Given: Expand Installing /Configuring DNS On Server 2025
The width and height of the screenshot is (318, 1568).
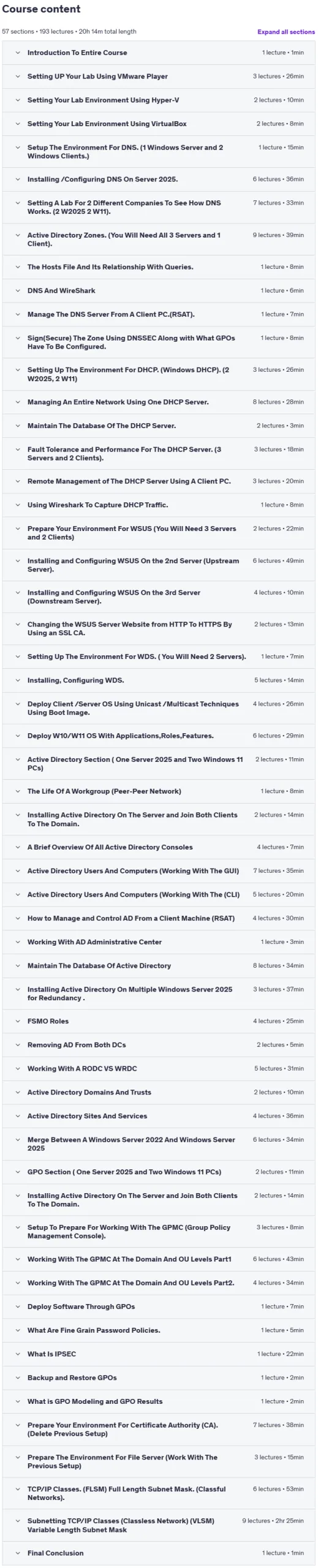Looking at the screenshot, I should point(159,179).
